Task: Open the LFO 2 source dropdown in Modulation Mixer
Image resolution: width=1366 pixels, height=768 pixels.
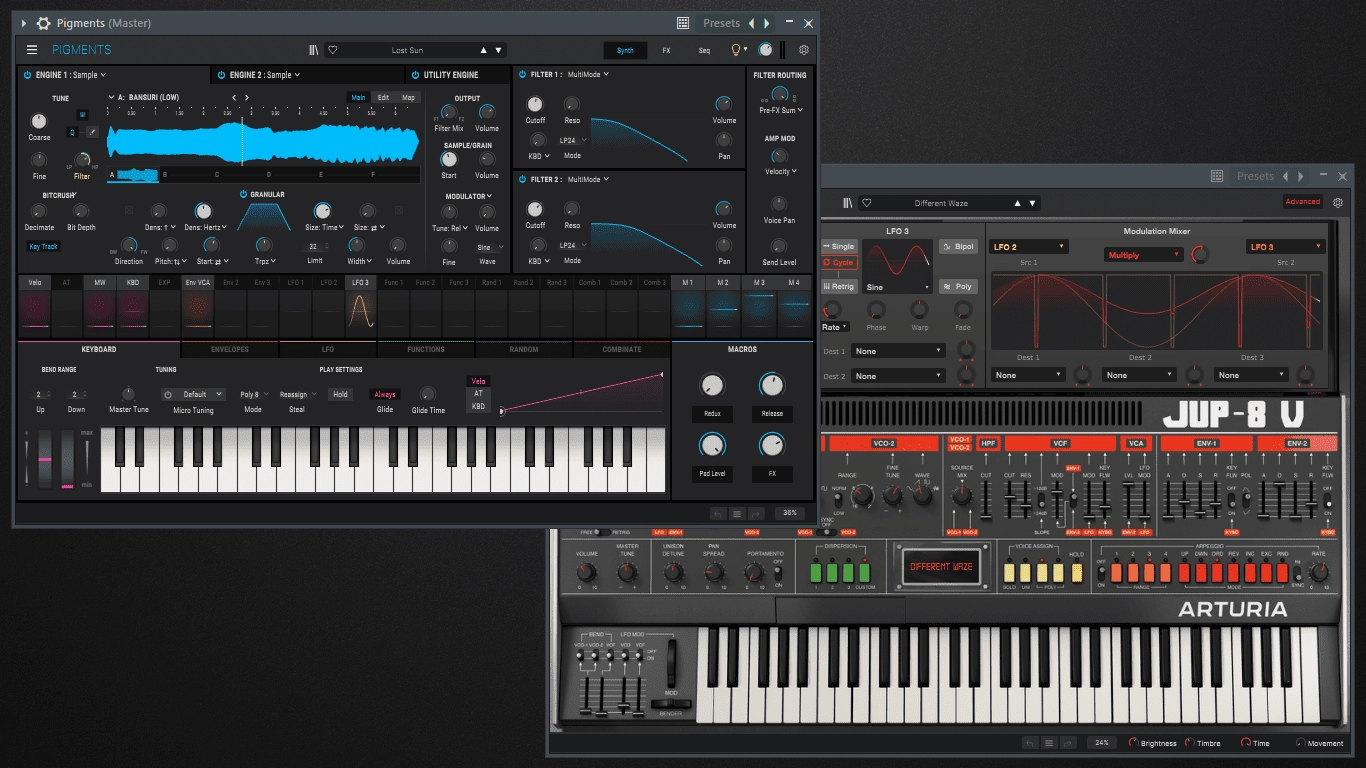Action: coord(1029,246)
